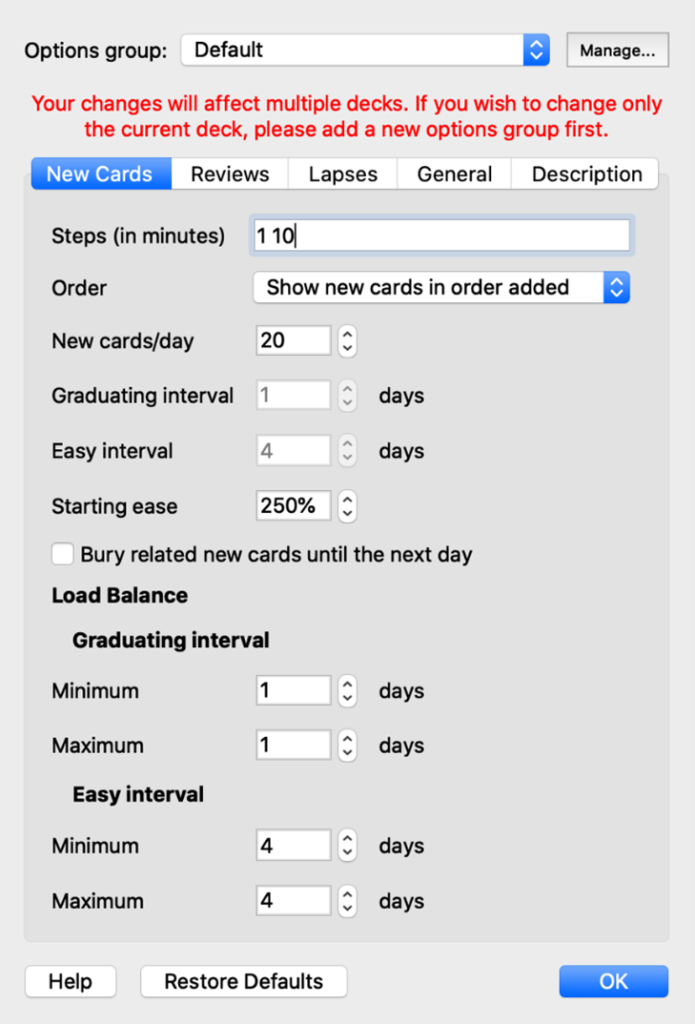Enable Bury related new cards checkbox
Viewport: 695px width, 1024px height.
tap(63, 554)
